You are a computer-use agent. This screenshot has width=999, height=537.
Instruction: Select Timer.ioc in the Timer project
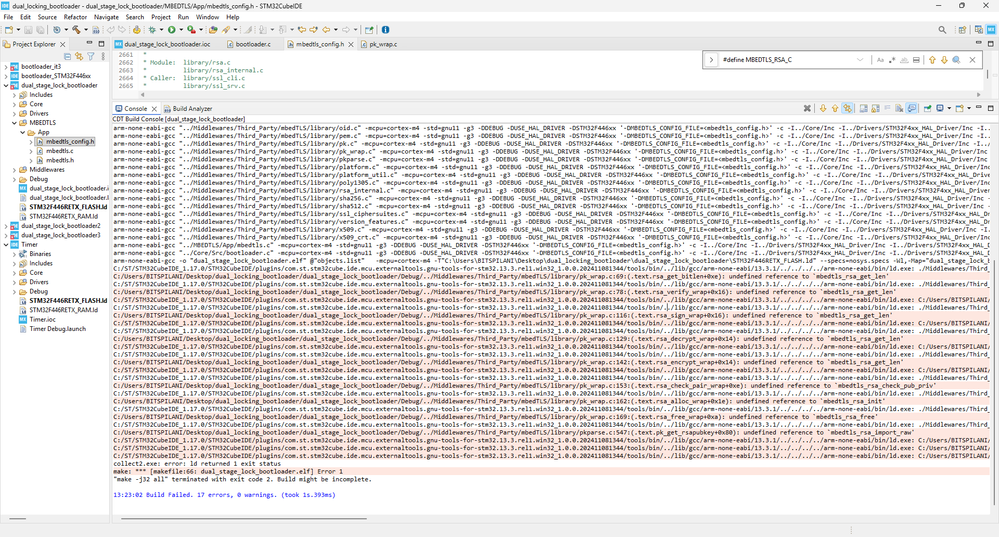(x=42, y=319)
